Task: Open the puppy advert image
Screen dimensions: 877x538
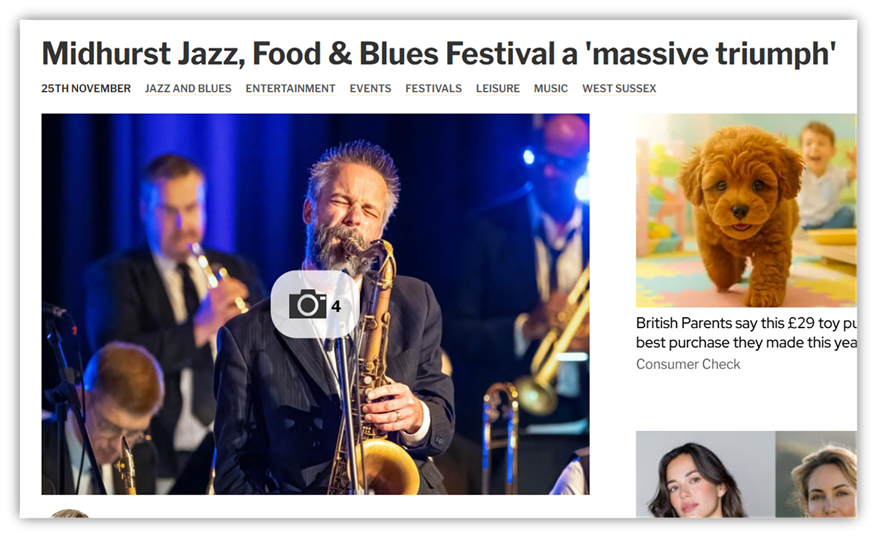Action: coord(746,210)
